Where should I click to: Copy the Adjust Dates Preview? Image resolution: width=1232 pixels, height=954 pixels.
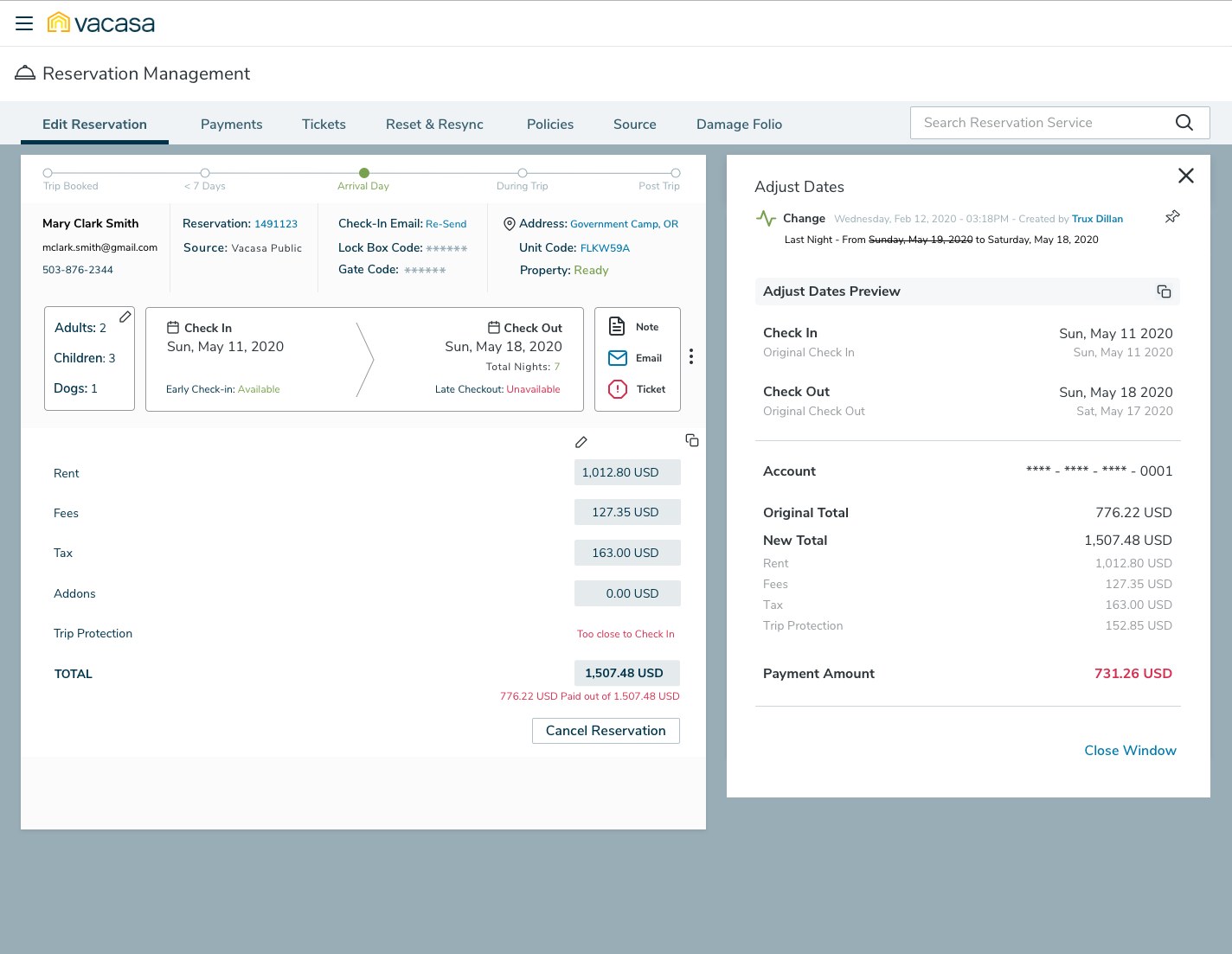tap(1164, 291)
